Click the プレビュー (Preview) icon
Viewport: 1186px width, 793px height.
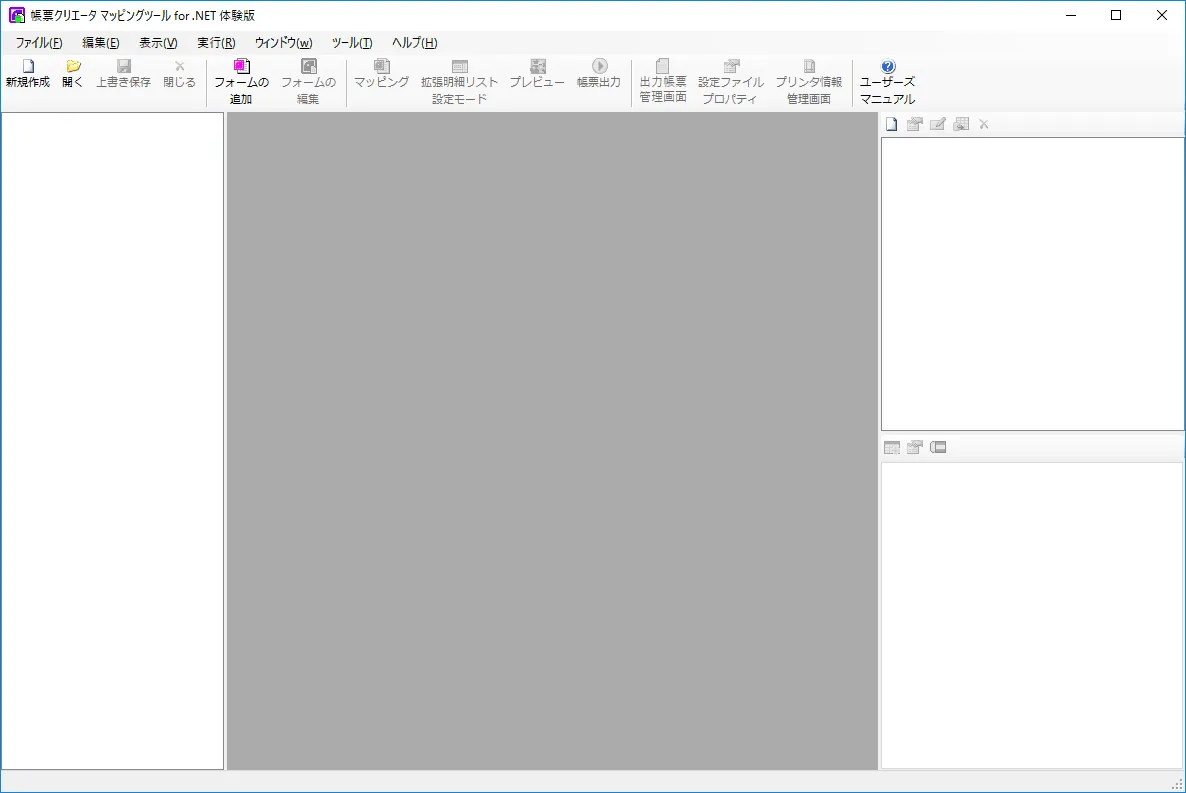(537, 66)
